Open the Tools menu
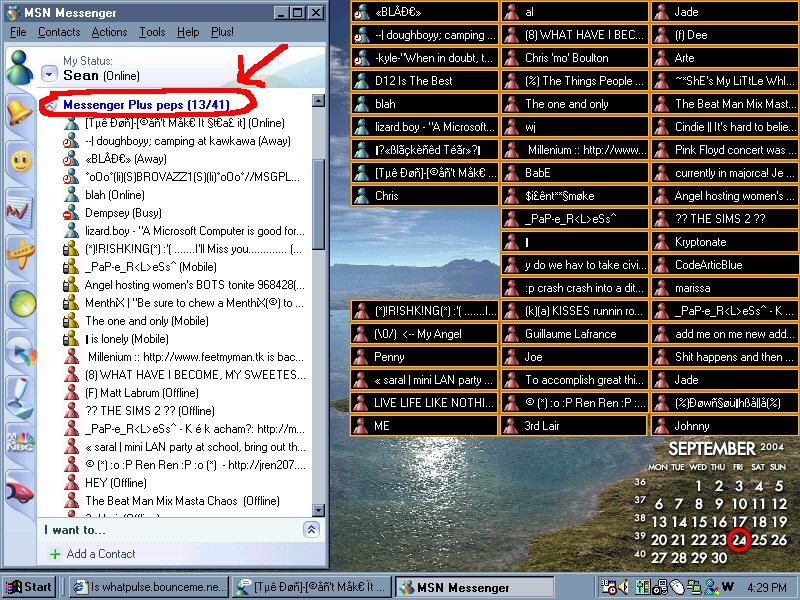Viewport: 800px width, 600px height. pyautogui.click(x=152, y=32)
